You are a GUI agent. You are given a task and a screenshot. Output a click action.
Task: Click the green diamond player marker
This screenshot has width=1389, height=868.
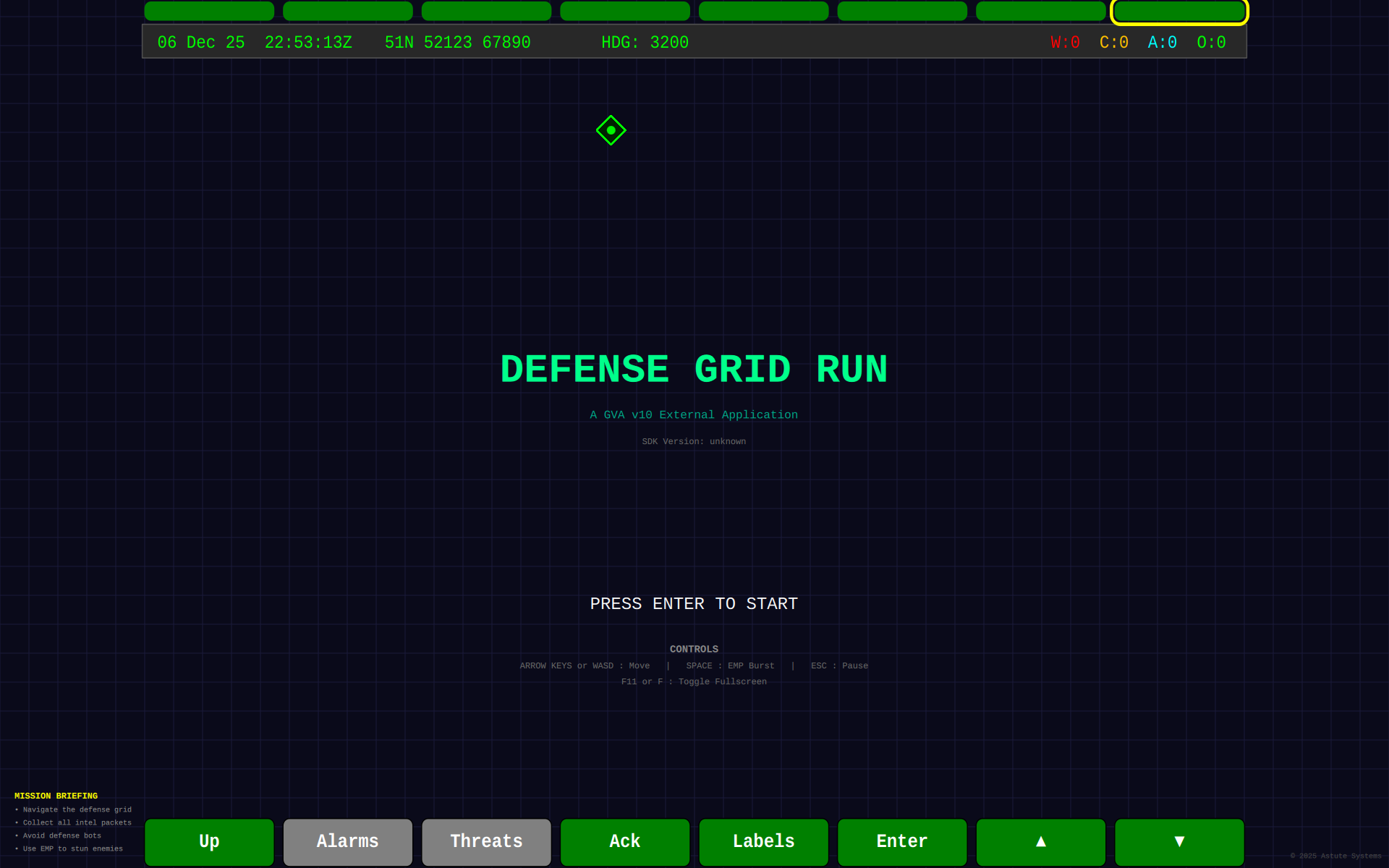click(x=611, y=131)
